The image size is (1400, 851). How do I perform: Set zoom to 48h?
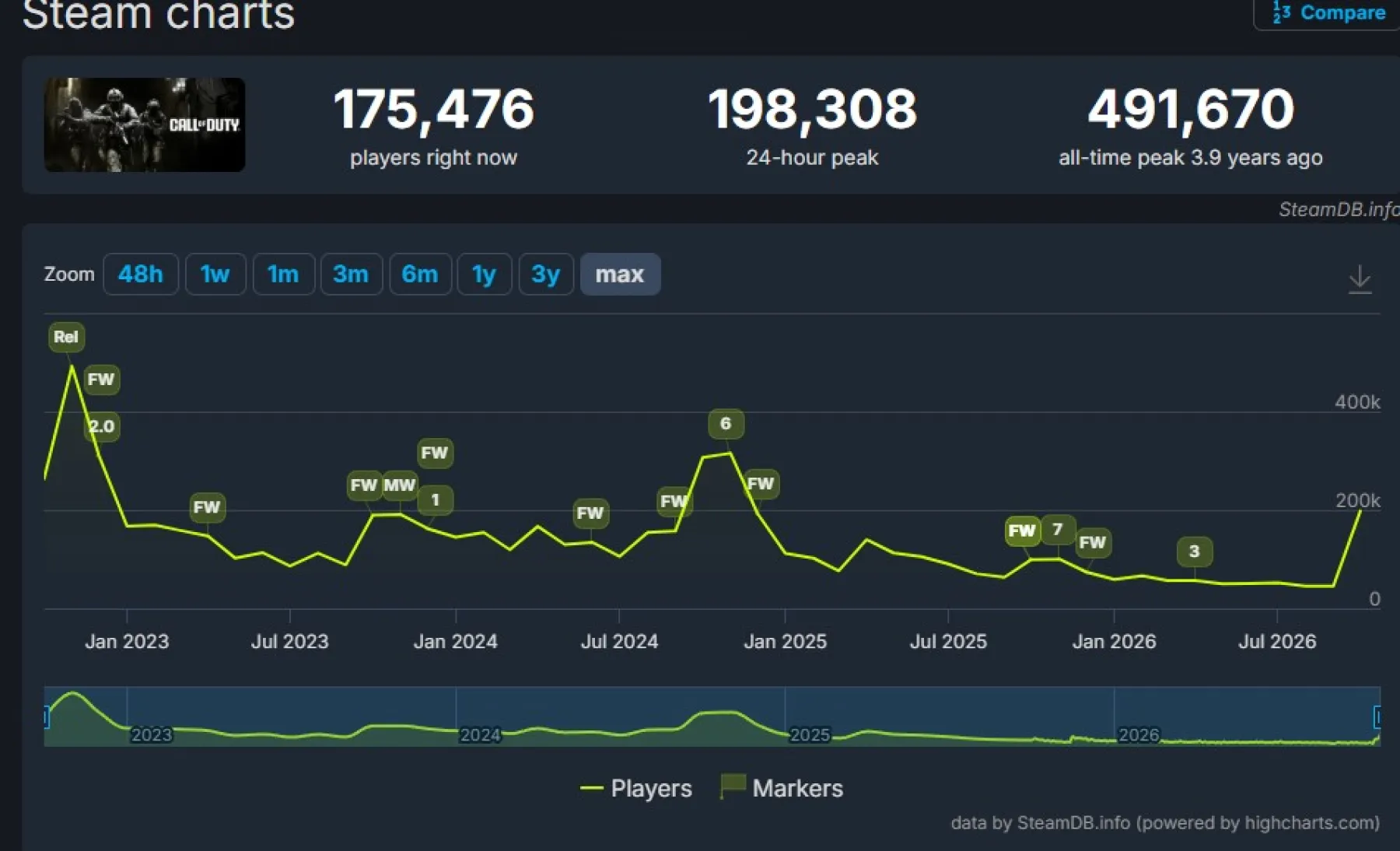141,274
